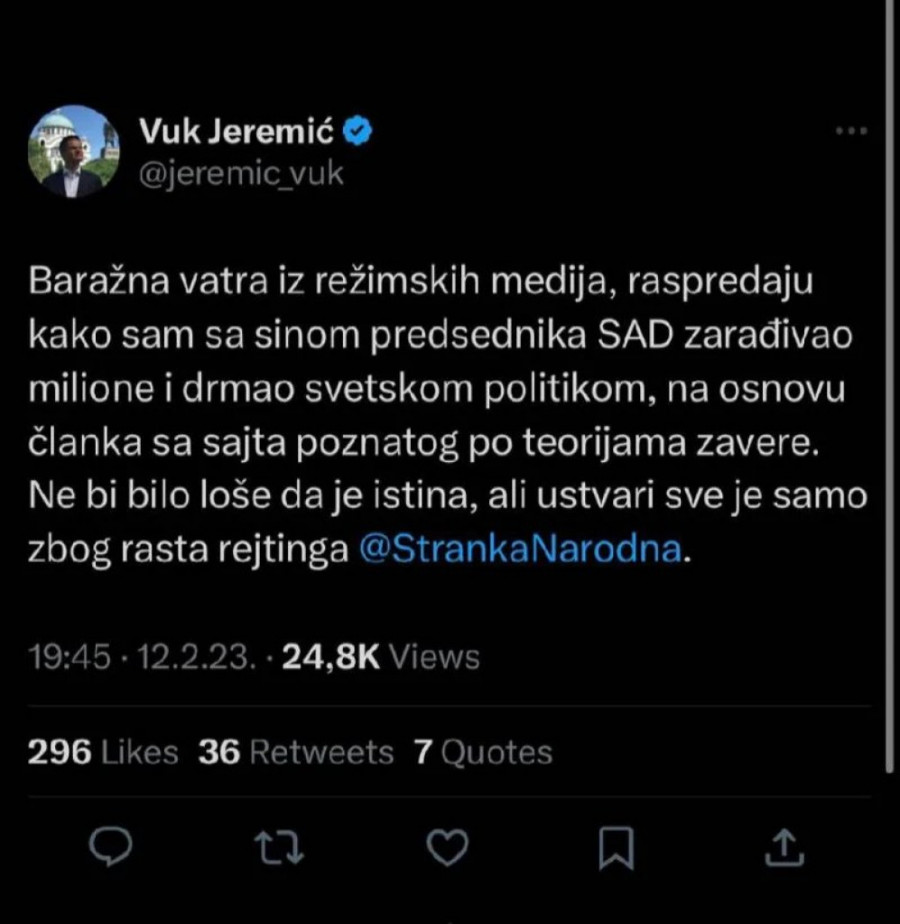This screenshot has height=924, width=900.
Task: Show the 296 Likes list
Action: [x=103, y=751]
